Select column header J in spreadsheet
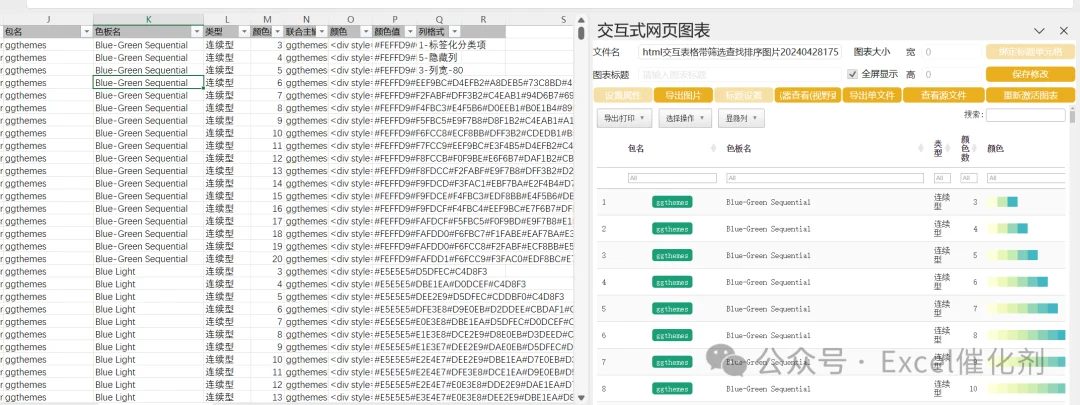This screenshot has width=1080, height=405. point(48,19)
